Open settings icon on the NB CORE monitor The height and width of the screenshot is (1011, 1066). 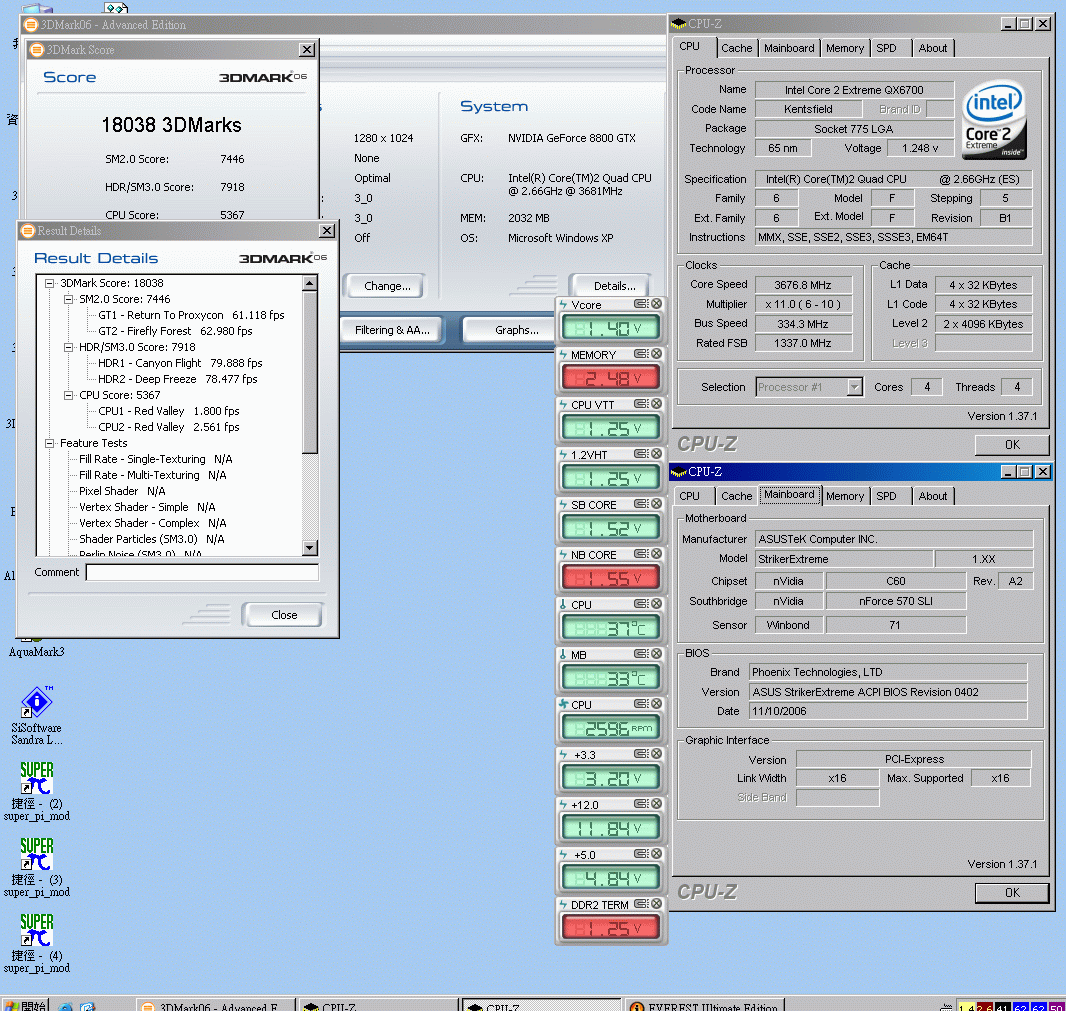point(640,554)
